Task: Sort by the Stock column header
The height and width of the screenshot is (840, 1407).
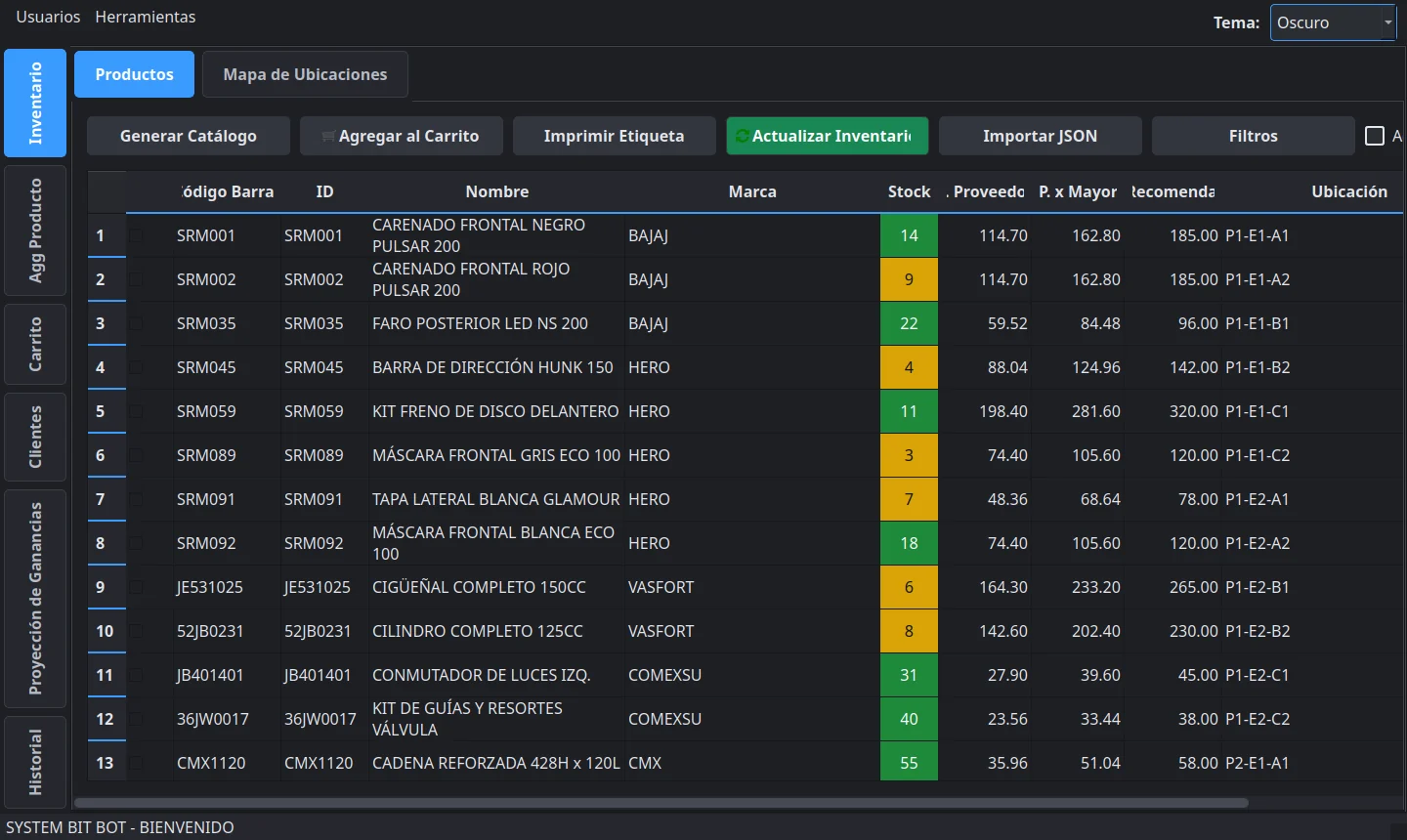Action: (909, 191)
